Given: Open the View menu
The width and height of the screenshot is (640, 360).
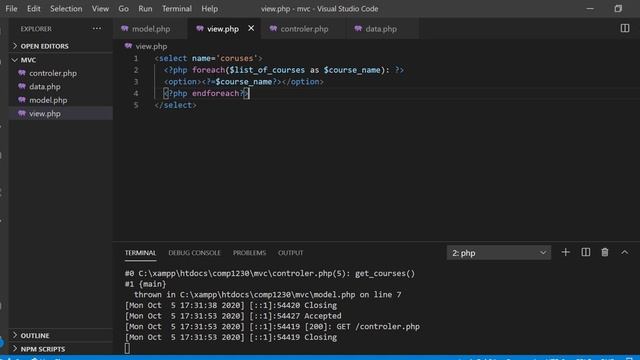Looking at the screenshot, I should coord(100,9).
